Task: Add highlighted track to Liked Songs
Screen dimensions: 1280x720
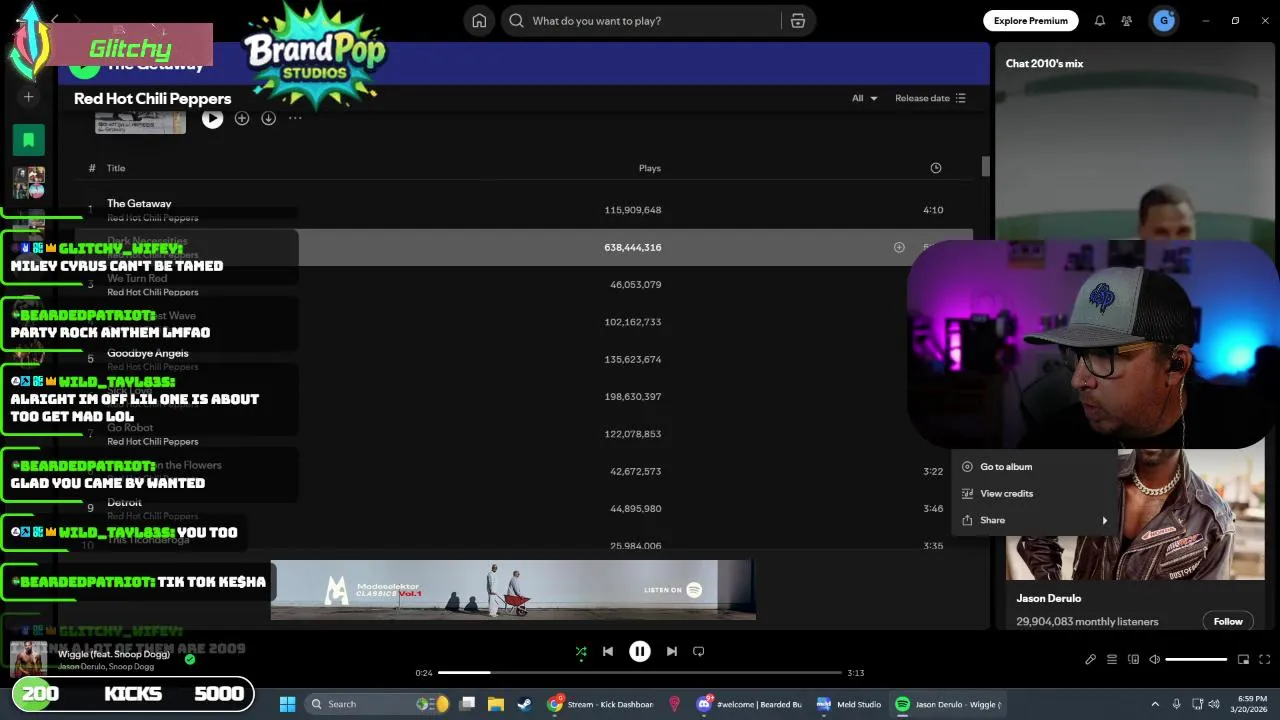Action: pos(899,247)
